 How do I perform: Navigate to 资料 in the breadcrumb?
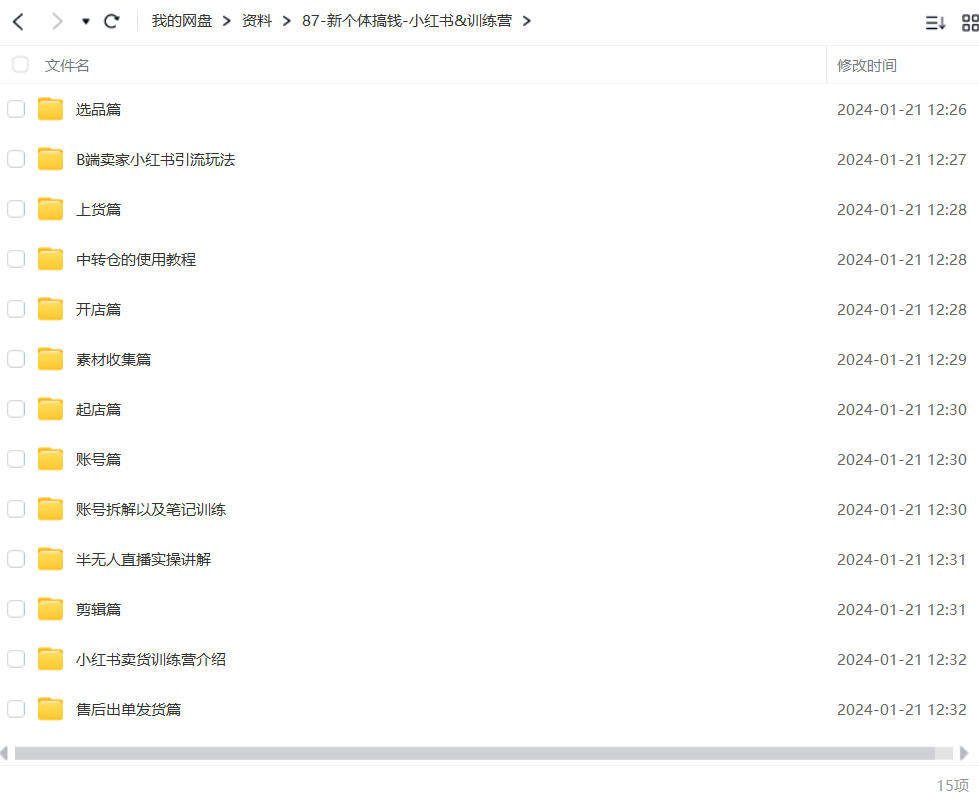coord(257,21)
